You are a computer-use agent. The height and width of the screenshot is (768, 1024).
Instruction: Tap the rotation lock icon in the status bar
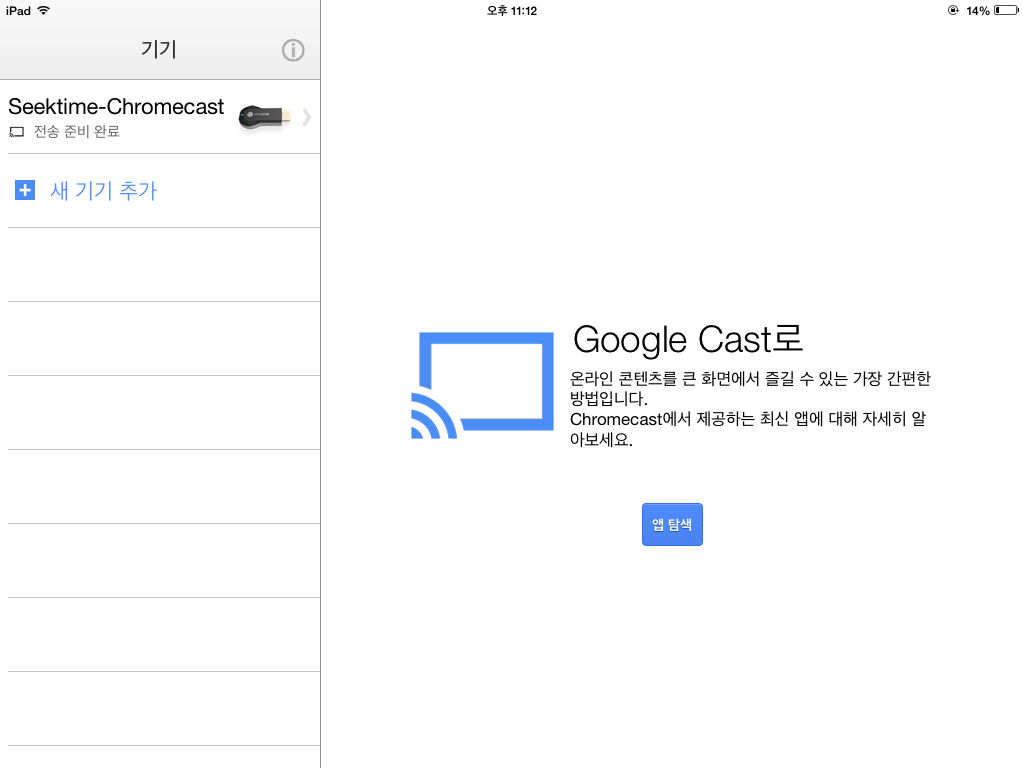tap(953, 10)
